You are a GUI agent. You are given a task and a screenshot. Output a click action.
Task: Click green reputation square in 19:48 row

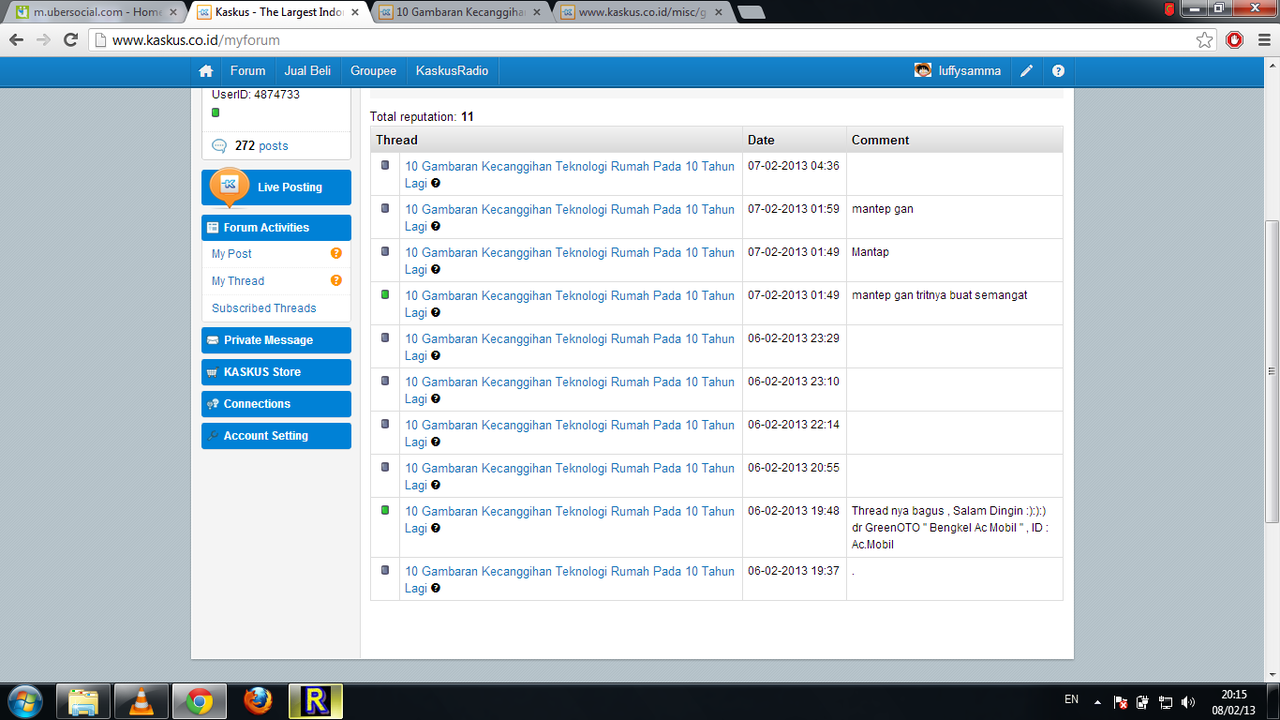click(385, 510)
